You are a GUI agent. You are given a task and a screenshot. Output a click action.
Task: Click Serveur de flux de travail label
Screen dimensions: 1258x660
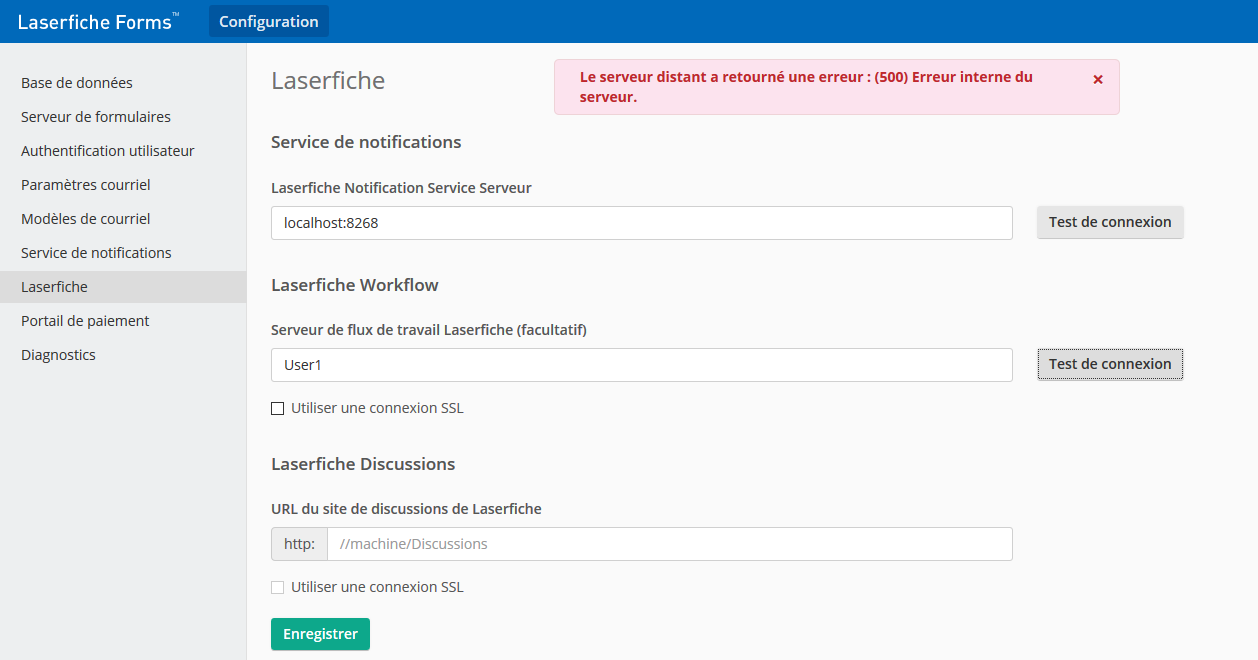429,329
